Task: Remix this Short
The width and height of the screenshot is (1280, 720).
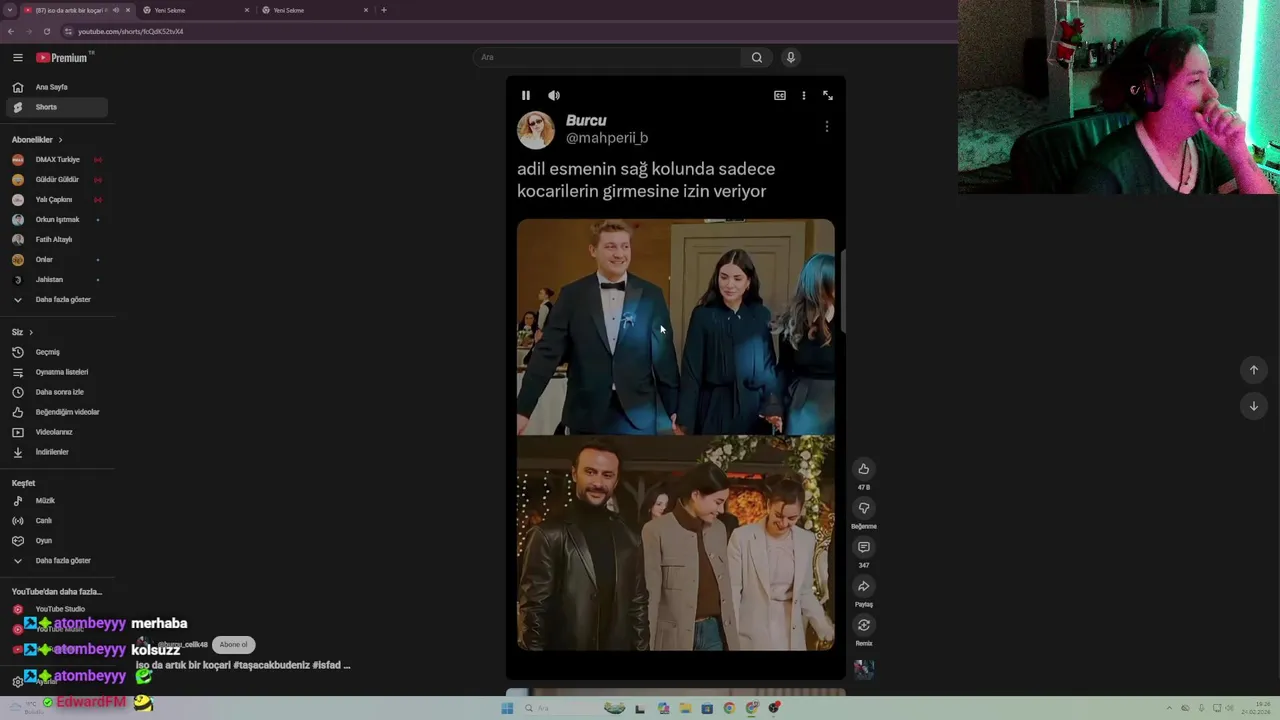Action: click(x=864, y=625)
